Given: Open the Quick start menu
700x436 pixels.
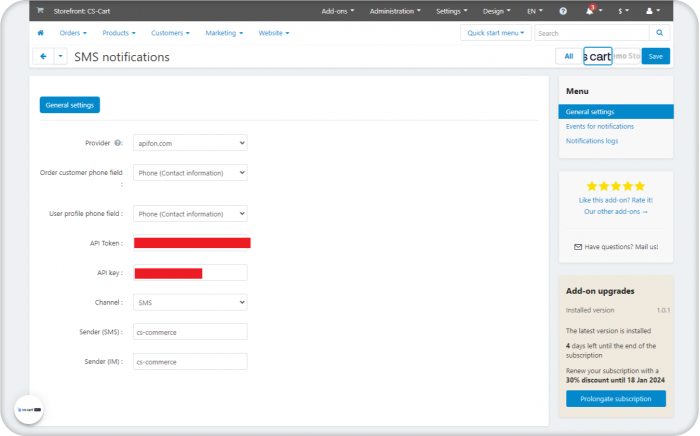Looking at the screenshot, I should tap(496, 33).
